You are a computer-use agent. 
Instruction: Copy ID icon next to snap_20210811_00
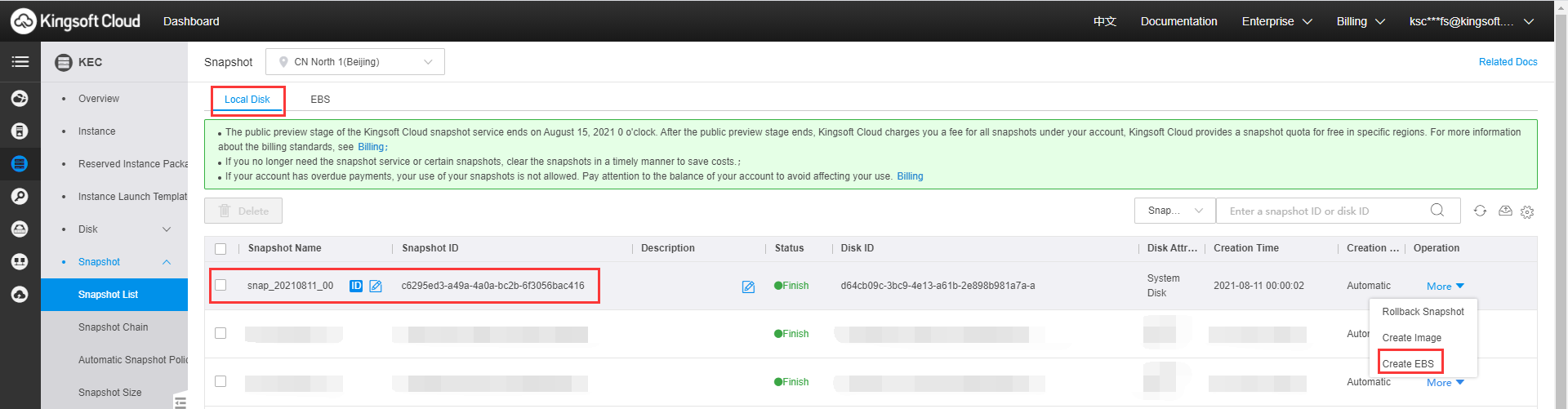click(356, 286)
